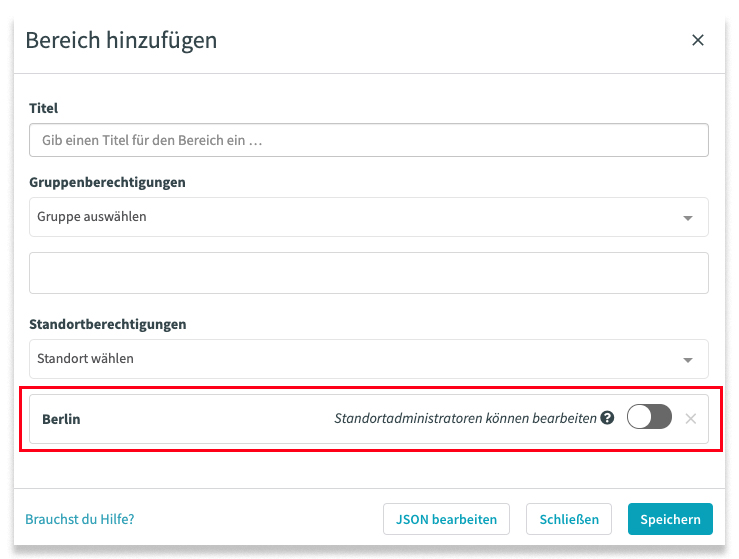The image size is (739, 559).
Task: Click the Standortadministratoren können bearbeiten text
Action: (x=465, y=419)
